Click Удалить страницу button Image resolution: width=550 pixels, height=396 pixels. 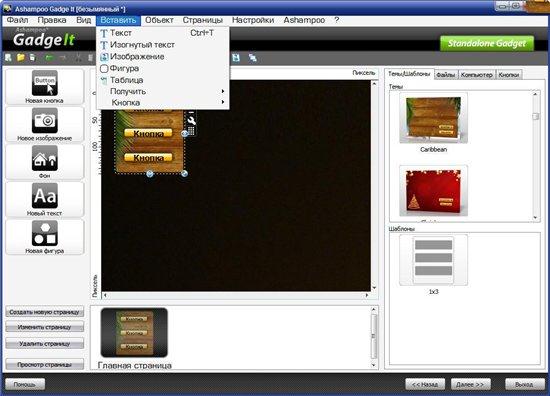[x=45, y=344]
